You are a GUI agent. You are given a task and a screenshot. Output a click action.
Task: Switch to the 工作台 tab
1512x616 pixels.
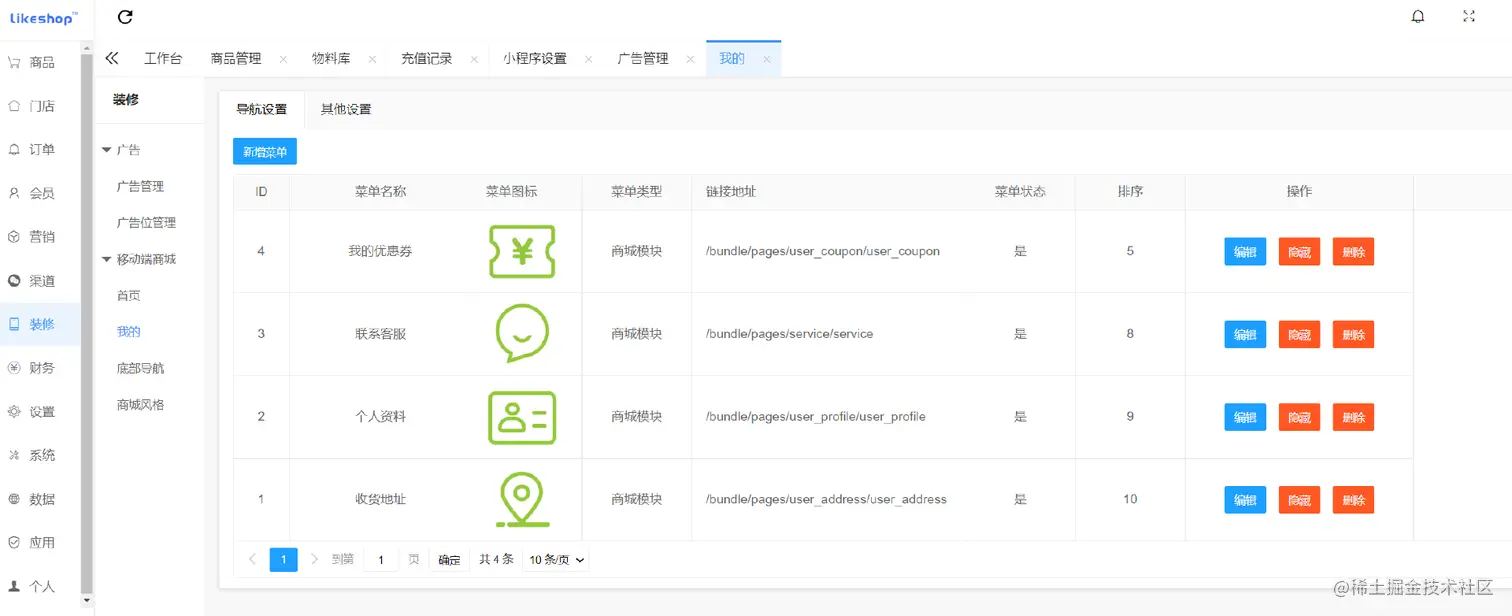tap(163, 59)
